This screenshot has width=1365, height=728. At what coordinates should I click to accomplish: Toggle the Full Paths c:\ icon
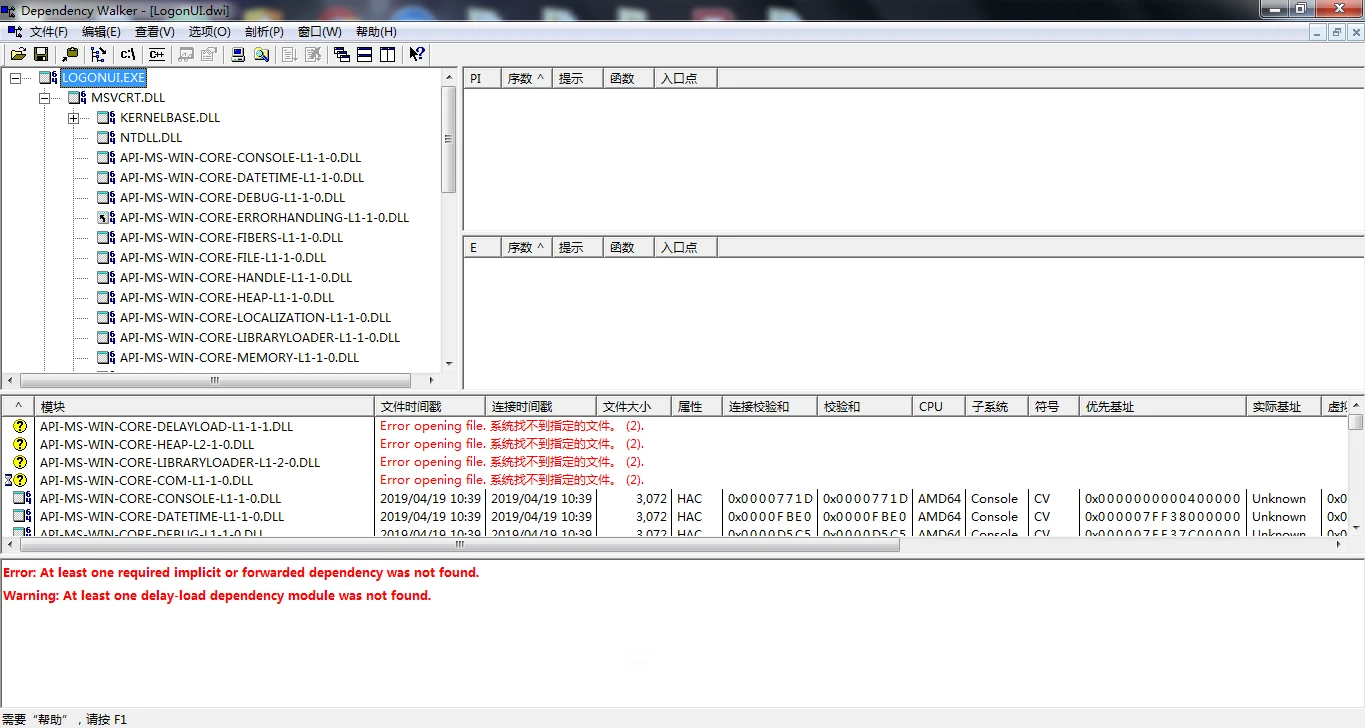(x=128, y=54)
